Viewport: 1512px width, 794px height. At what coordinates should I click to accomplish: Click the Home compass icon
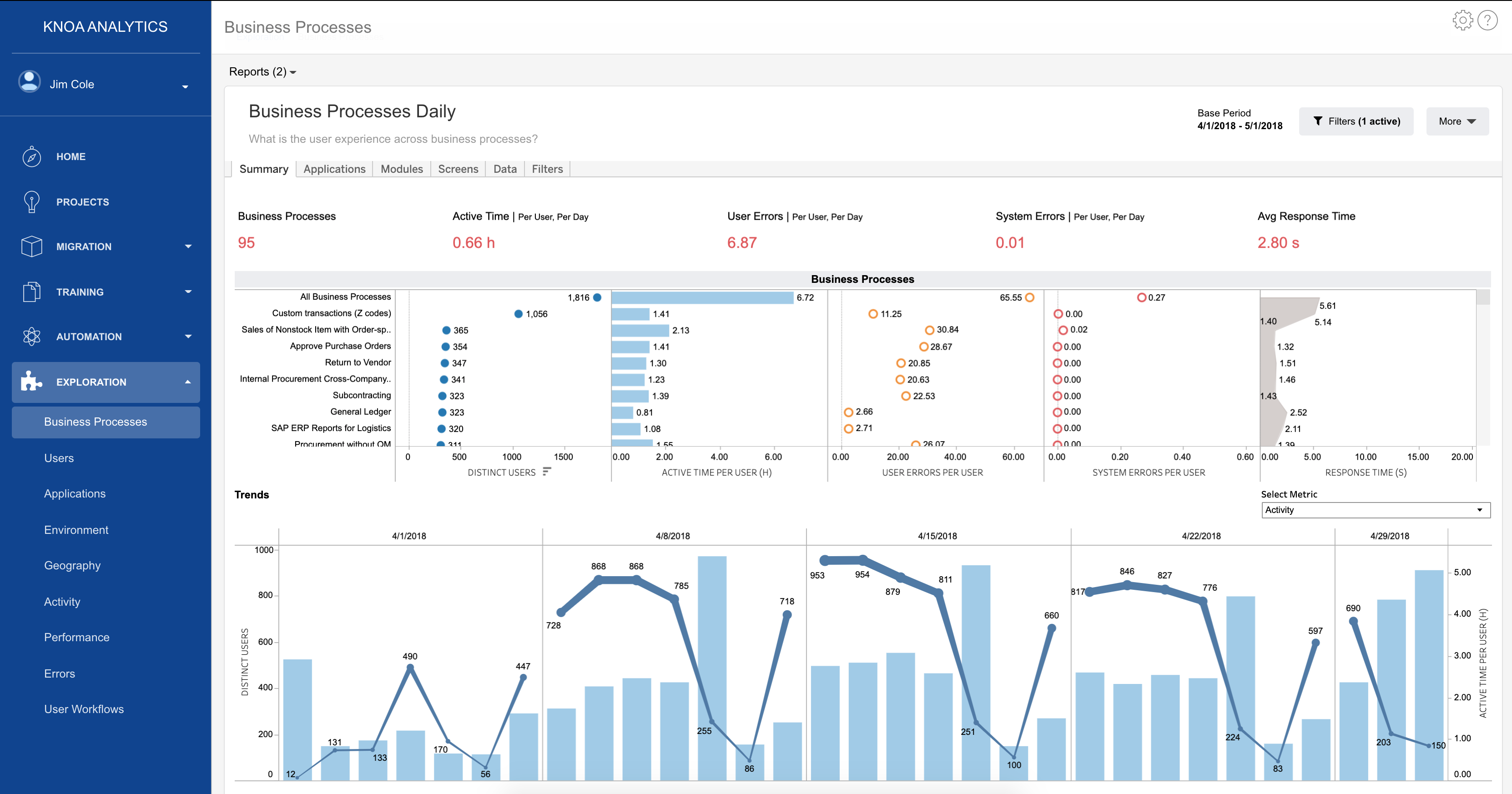[x=32, y=157]
